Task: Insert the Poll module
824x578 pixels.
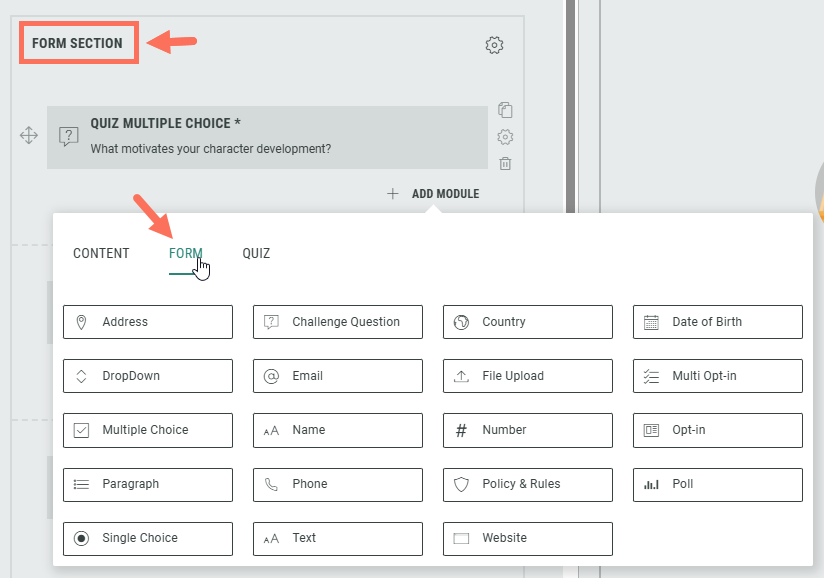Action: [x=718, y=484]
